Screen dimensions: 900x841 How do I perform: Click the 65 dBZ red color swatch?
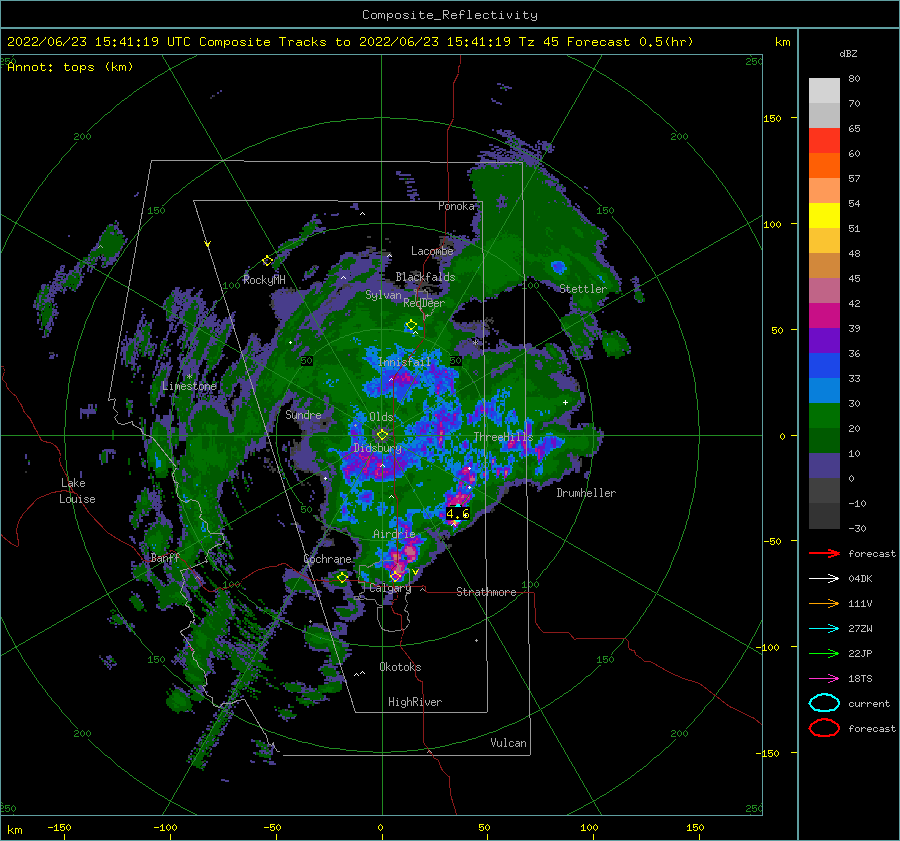(824, 141)
